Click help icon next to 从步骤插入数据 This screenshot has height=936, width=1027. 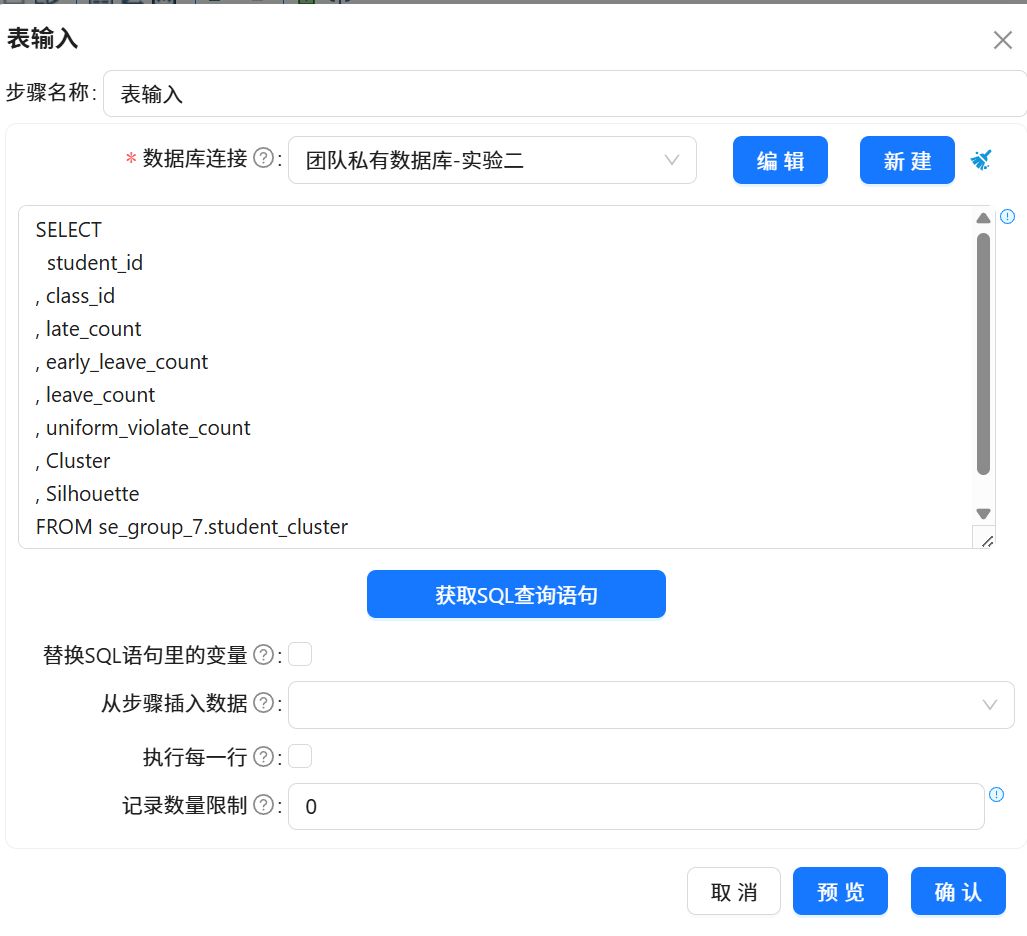(263, 703)
